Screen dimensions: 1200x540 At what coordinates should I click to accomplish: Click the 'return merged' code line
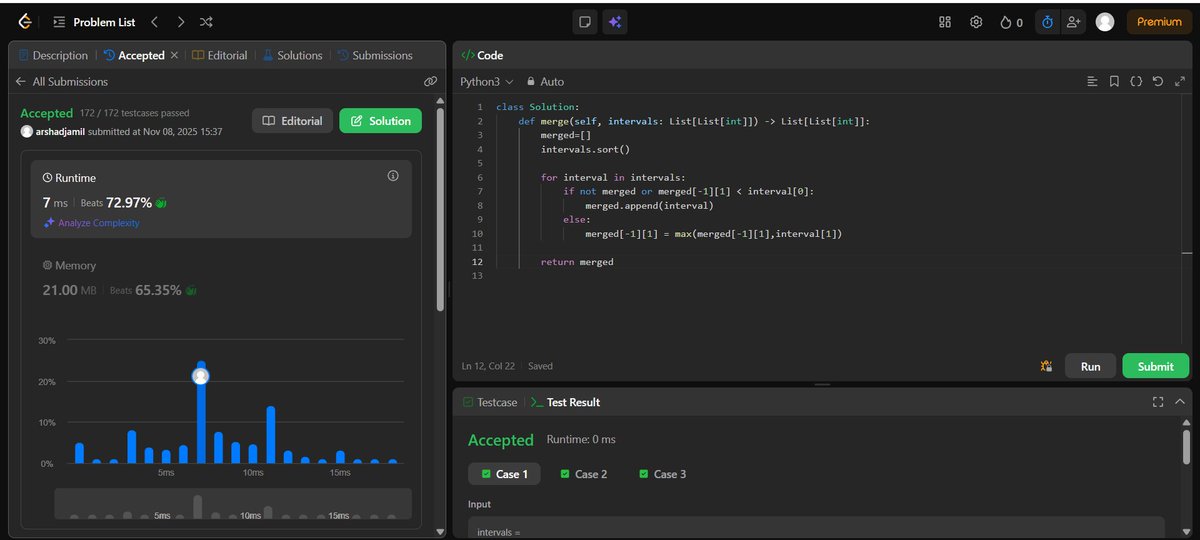click(x=576, y=262)
